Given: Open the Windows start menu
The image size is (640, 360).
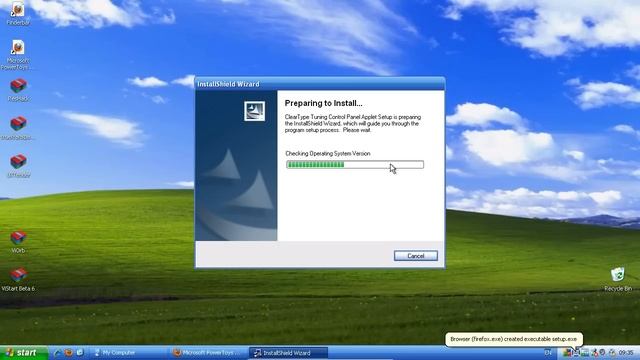Looking at the screenshot, I should point(23,353).
